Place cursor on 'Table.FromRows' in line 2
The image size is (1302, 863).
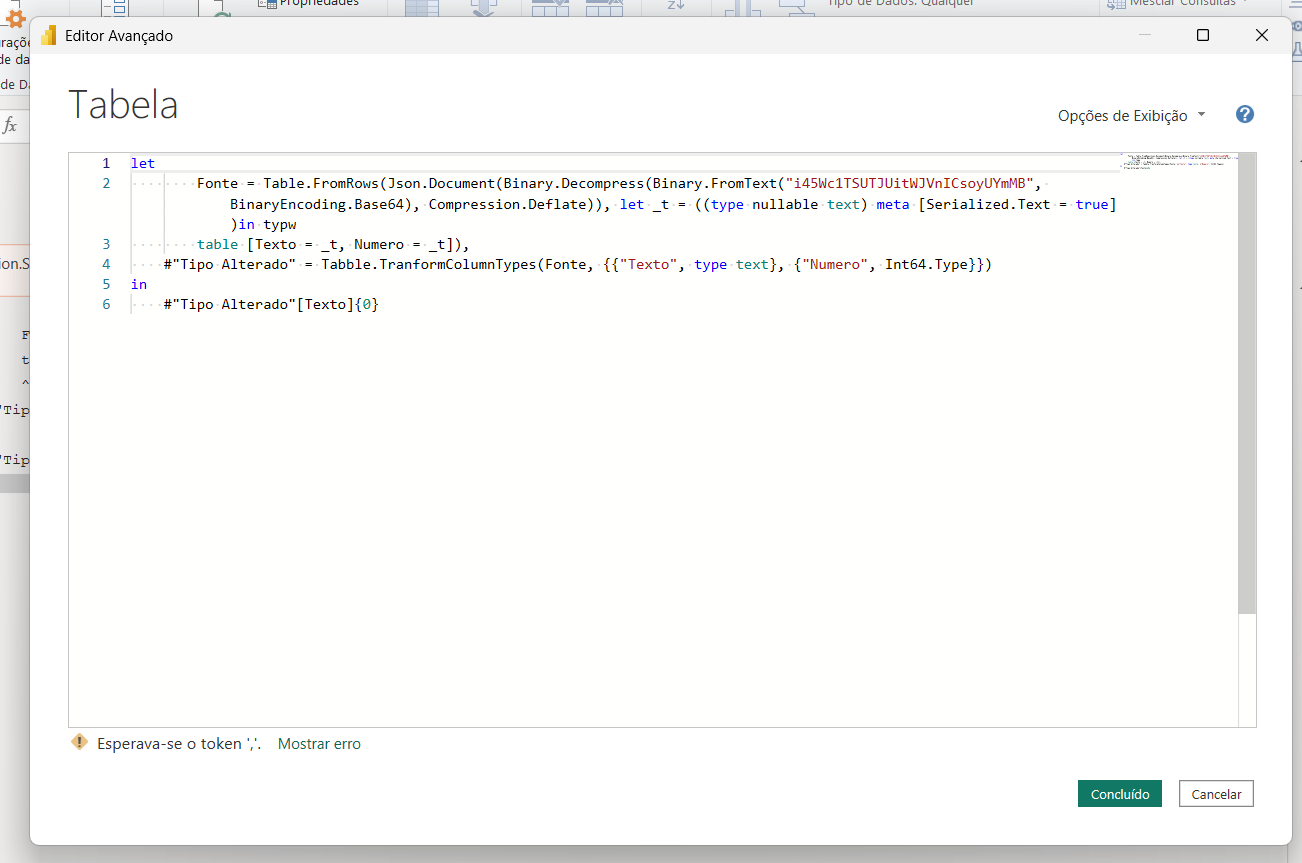click(321, 184)
